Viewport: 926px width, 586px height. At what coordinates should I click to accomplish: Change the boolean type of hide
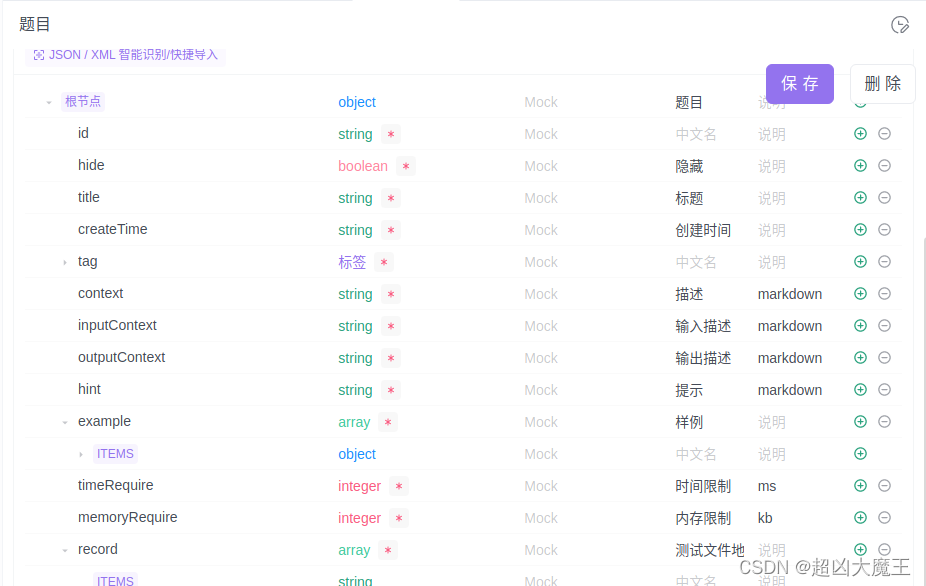point(363,166)
